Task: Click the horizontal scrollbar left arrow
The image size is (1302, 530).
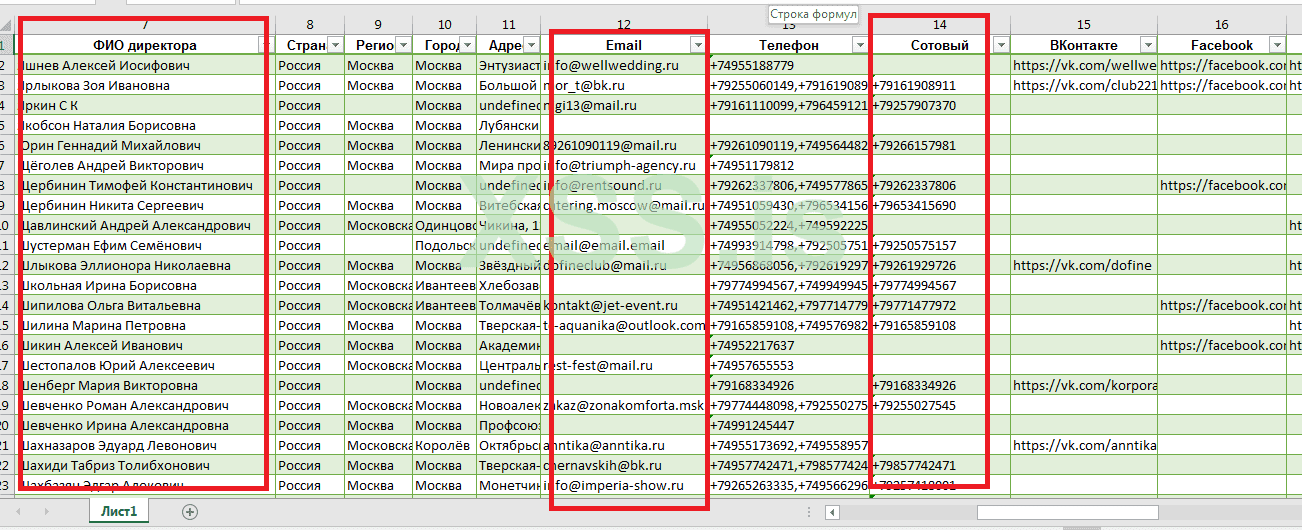Action: 832,512
